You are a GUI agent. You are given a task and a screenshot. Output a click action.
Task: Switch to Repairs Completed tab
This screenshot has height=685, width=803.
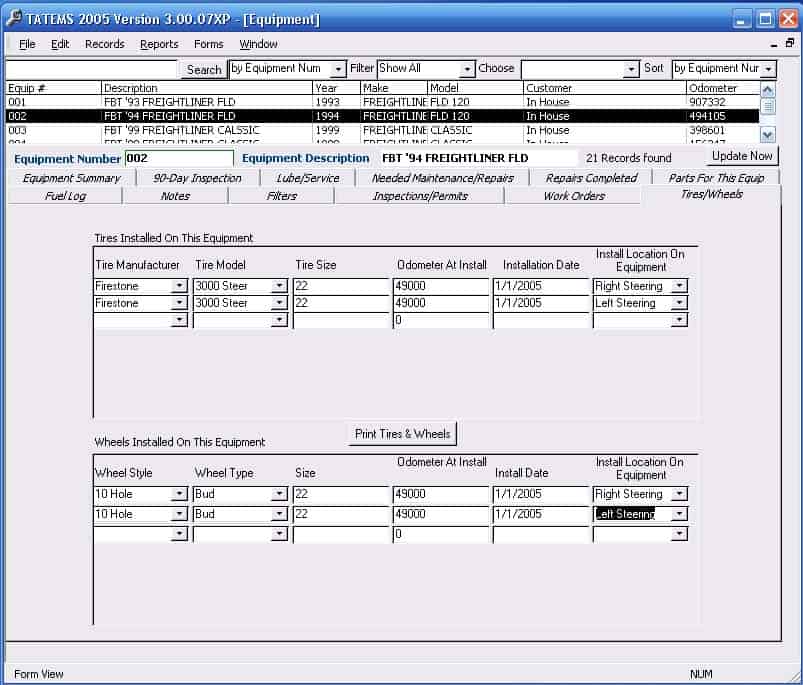591,178
